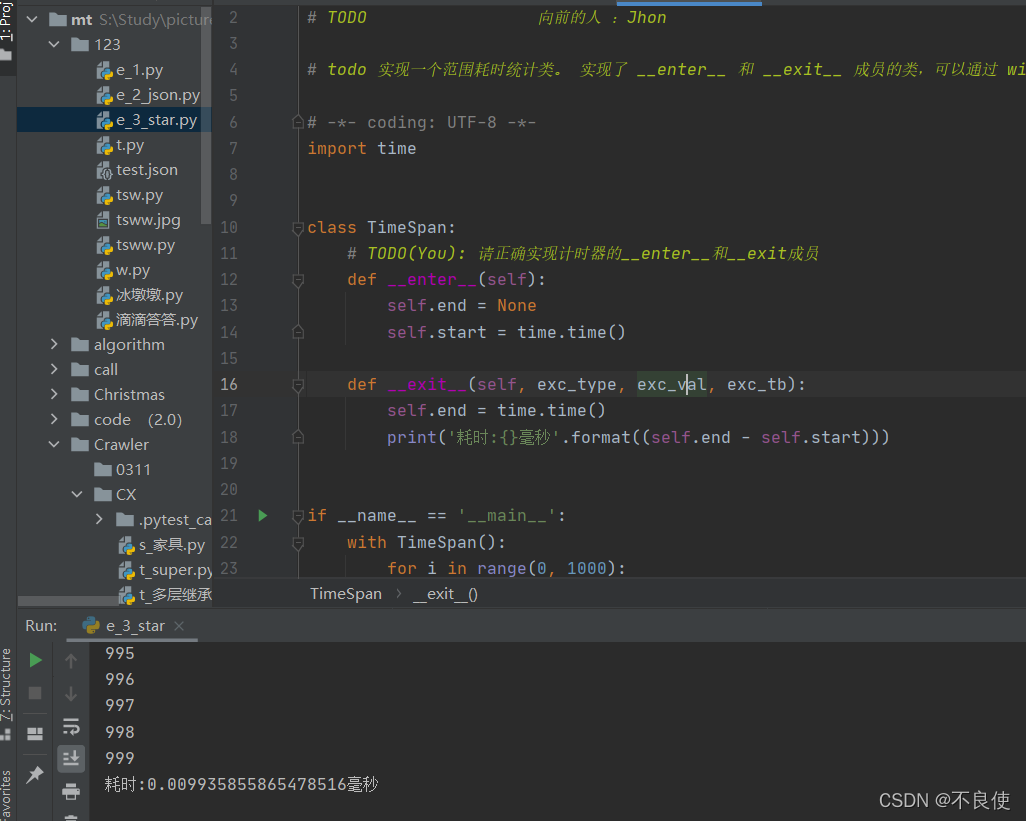The width and height of the screenshot is (1026, 821).
Task: Select the e_3_star run tab
Action: tap(135, 626)
